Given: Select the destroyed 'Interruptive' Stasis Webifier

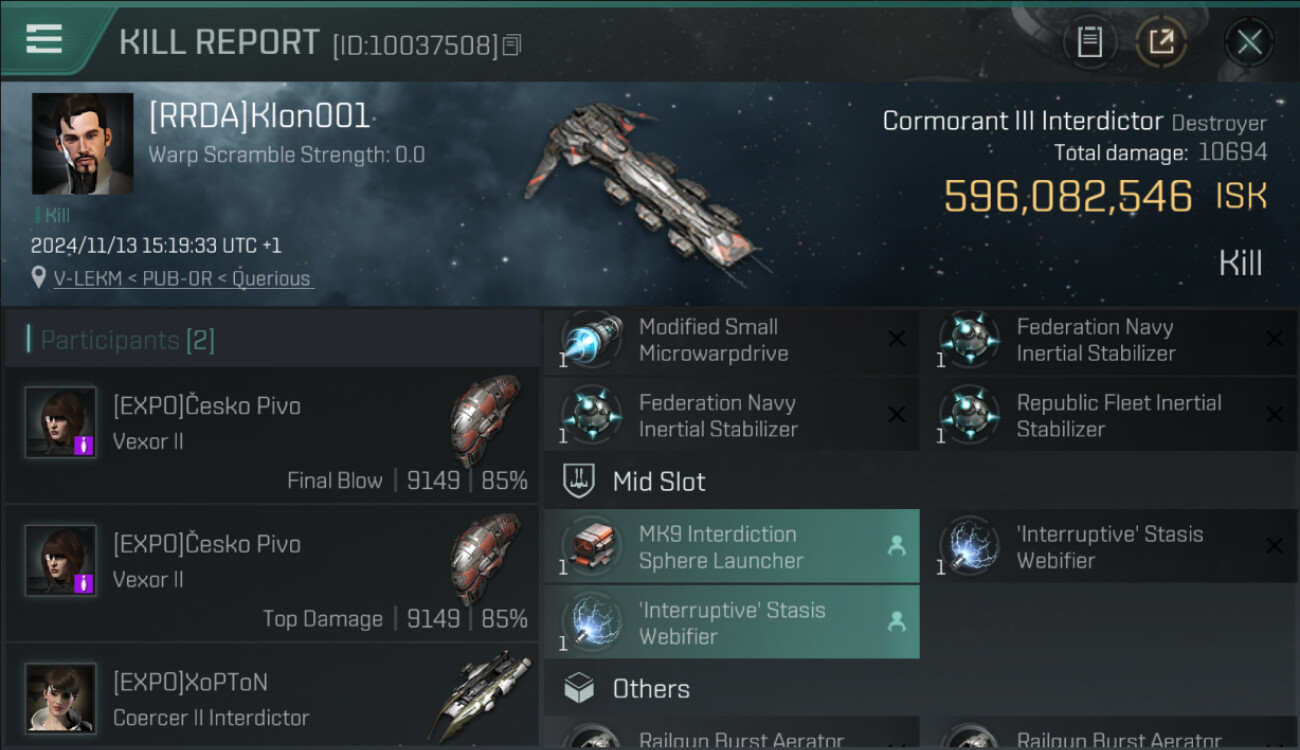Looking at the screenshot, I should [1109, 547].
